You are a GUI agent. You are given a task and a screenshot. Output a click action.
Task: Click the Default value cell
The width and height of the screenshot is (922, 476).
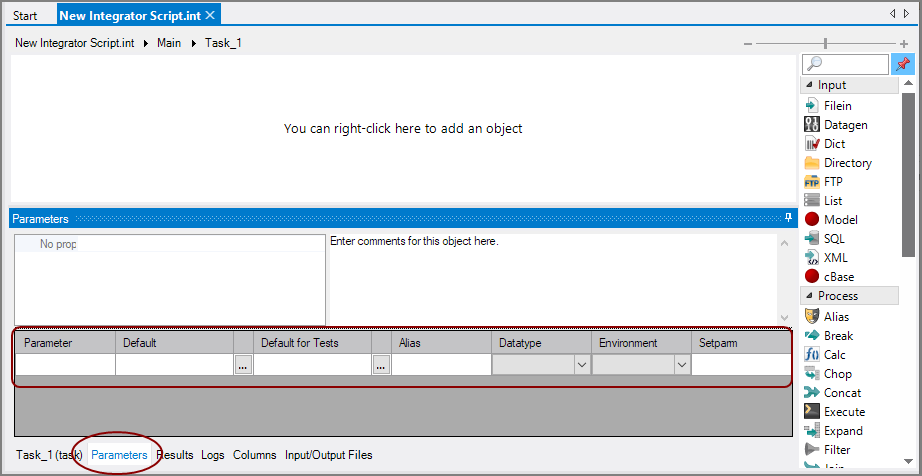click(175, 365)
